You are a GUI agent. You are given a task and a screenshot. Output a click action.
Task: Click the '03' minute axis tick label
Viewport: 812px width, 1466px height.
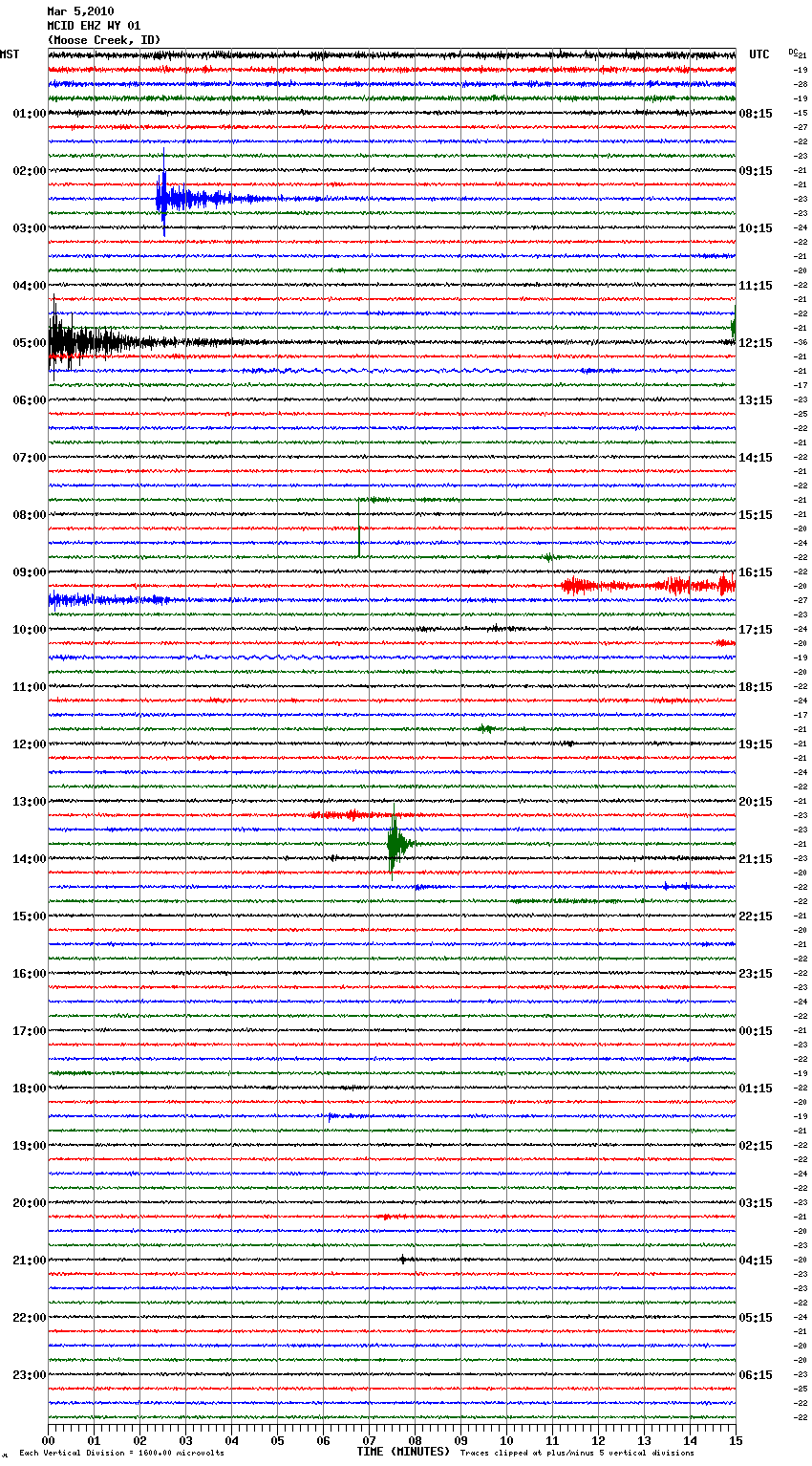185,1440
